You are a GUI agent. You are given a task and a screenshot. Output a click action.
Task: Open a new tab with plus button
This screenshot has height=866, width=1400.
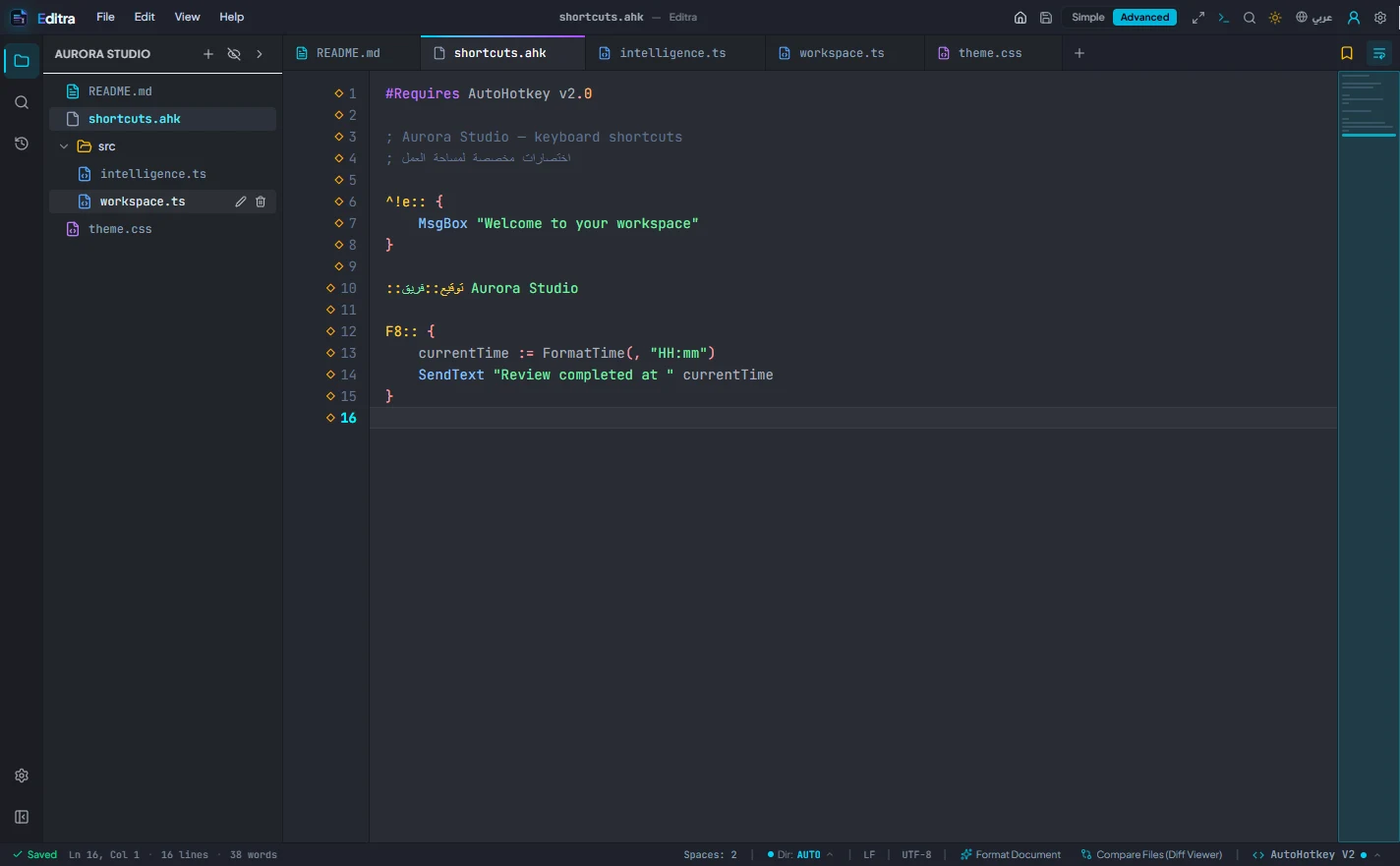tap(1079, 53)
